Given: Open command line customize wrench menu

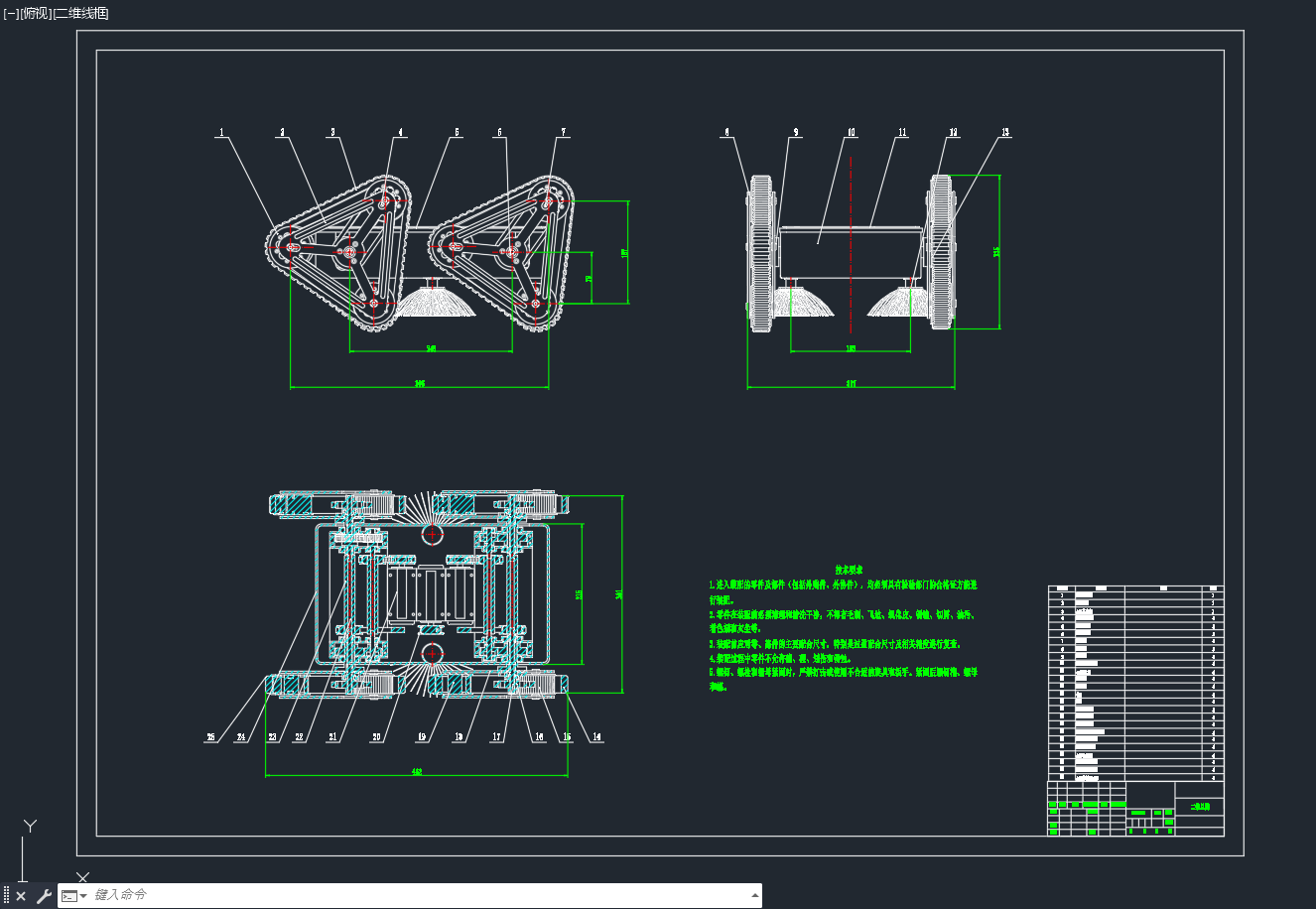Looking at the screenshot, I should click(x=44, y=896).
